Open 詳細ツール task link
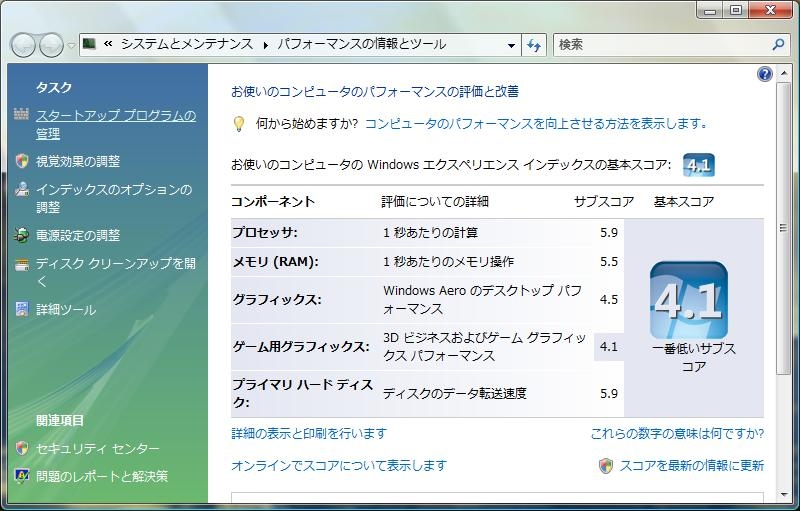This screenshot has width=800, height=511. point(66,310)
